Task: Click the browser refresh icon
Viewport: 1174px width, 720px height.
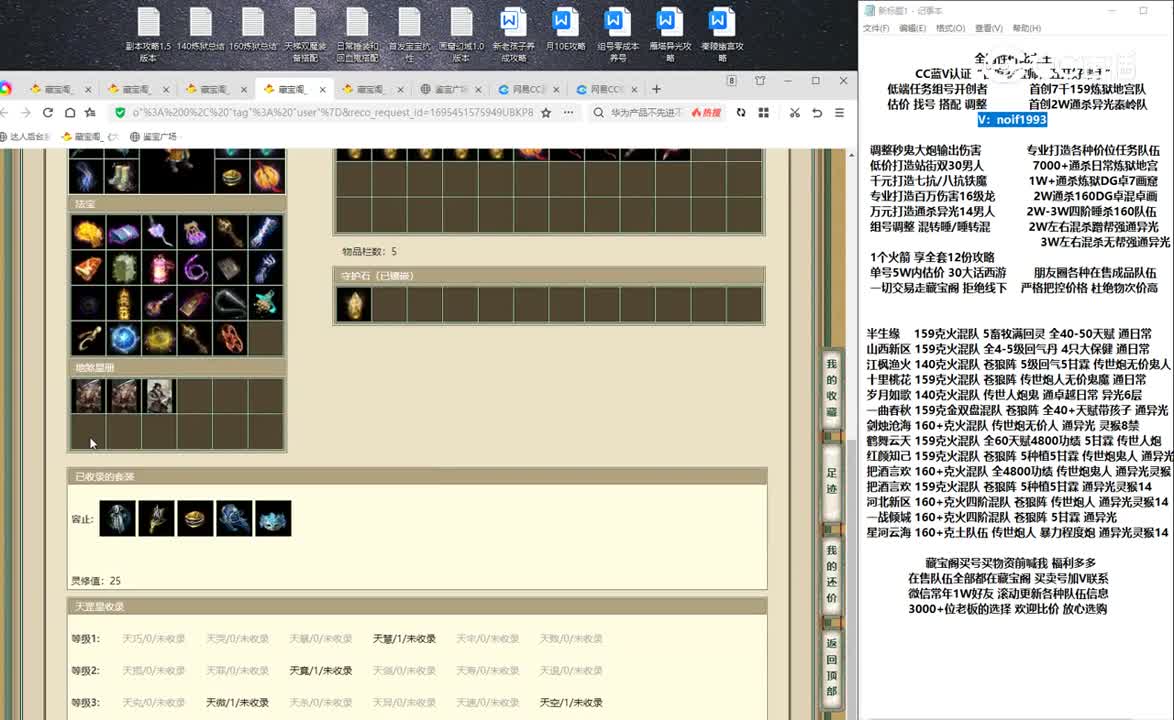Action: [48, 112]
